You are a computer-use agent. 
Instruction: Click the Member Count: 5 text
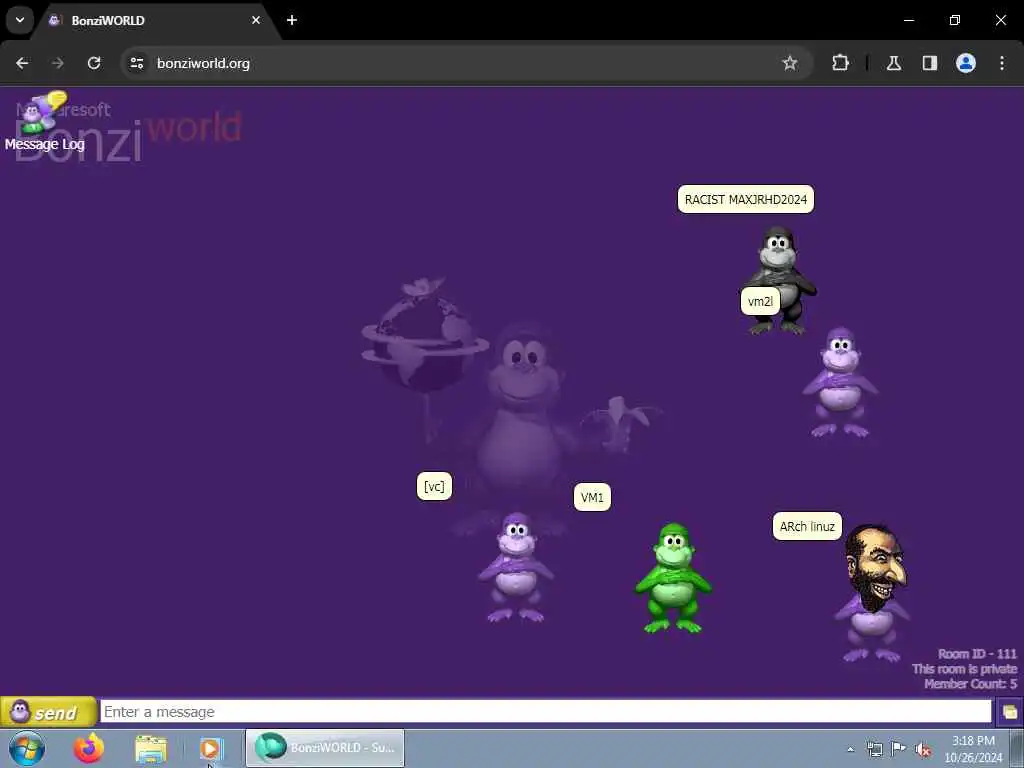[970, 684]
